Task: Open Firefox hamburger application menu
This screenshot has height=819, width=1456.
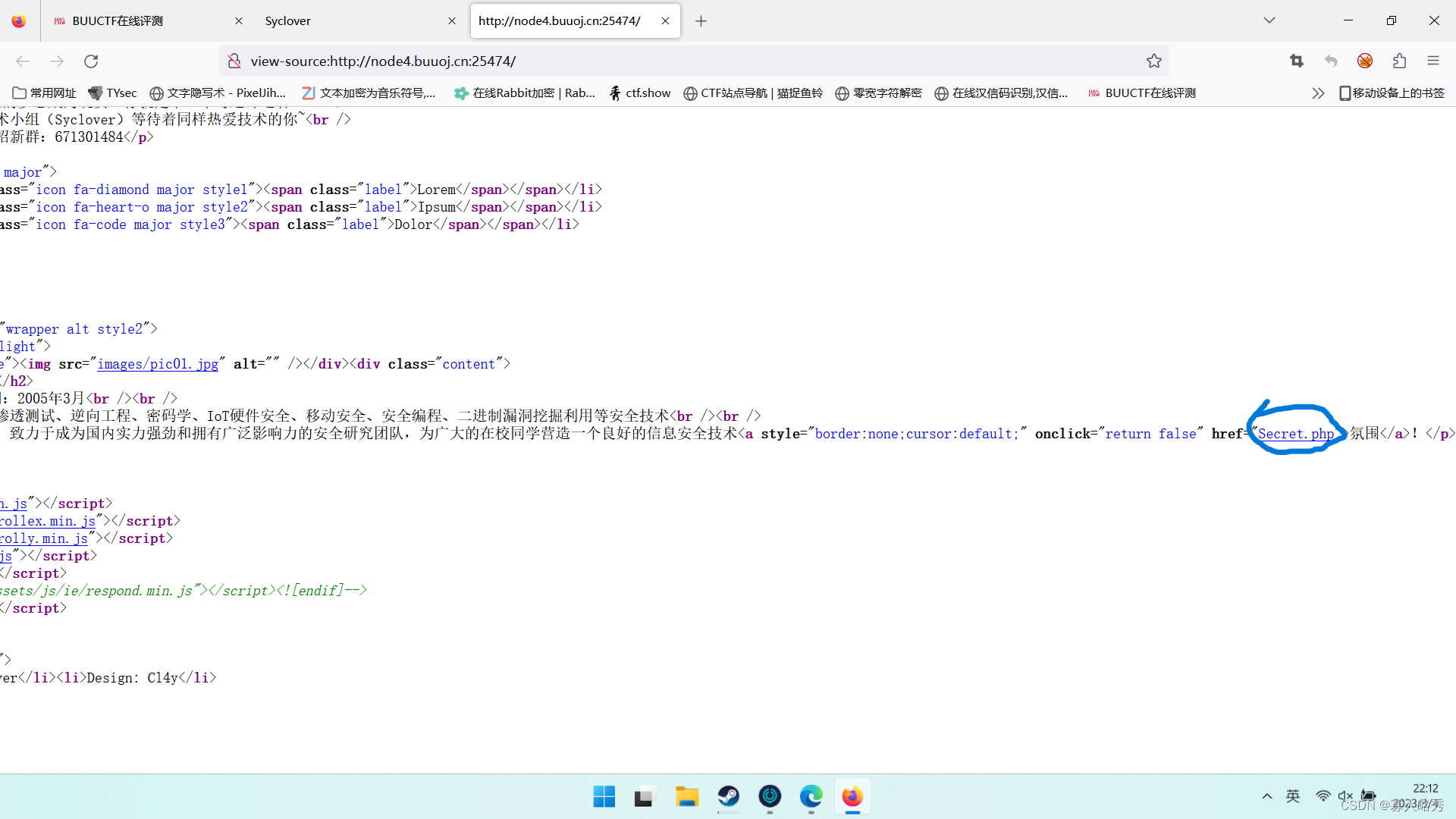Action: click(1432, 61)
